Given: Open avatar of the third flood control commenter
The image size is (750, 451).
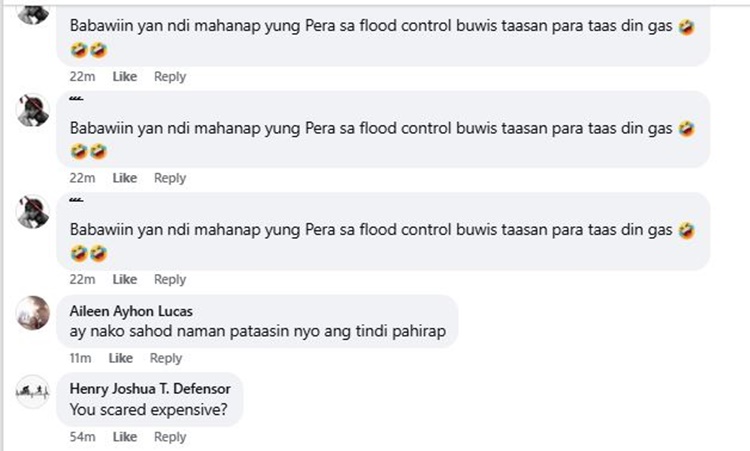Looking at the screenshot, I should pyautogui.click(x=33, y=212).
